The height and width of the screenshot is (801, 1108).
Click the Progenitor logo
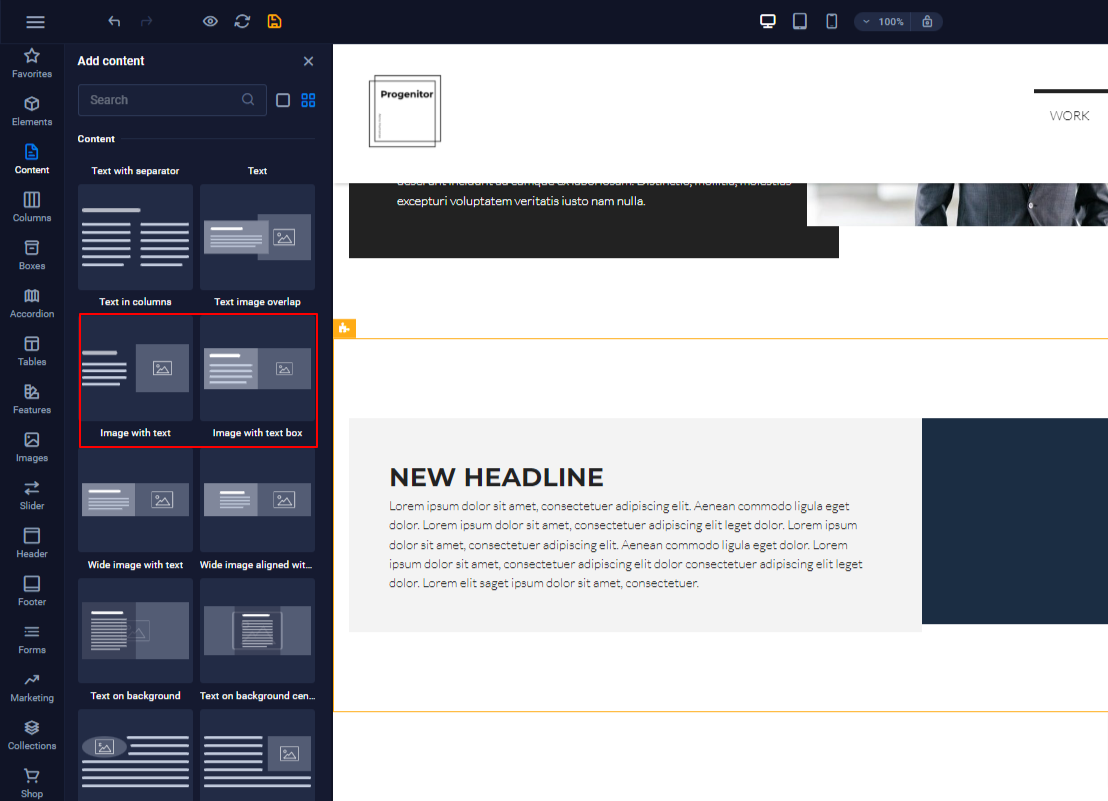point(405,111)
